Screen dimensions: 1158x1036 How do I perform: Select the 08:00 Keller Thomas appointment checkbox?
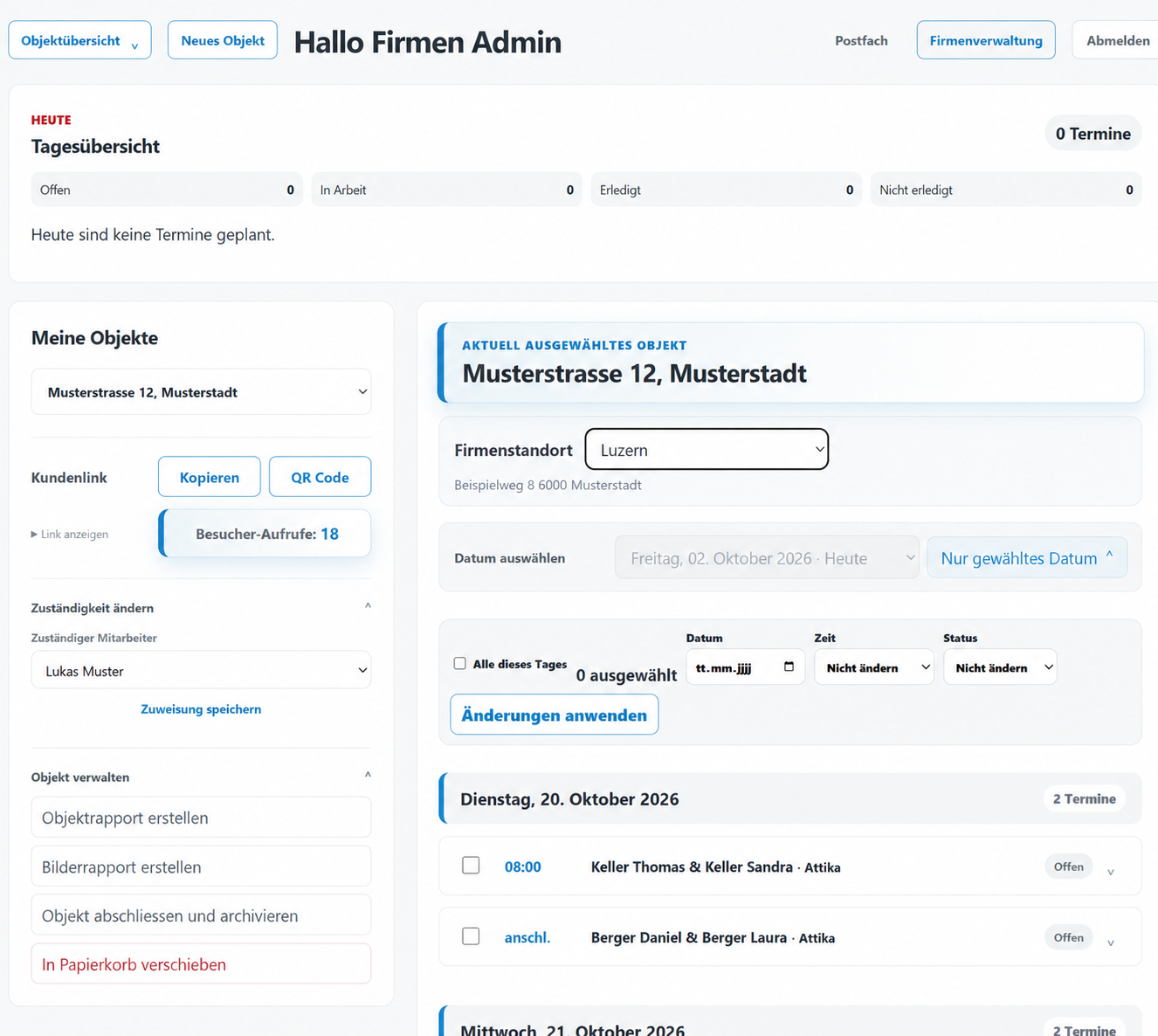[x=471, y=865]
